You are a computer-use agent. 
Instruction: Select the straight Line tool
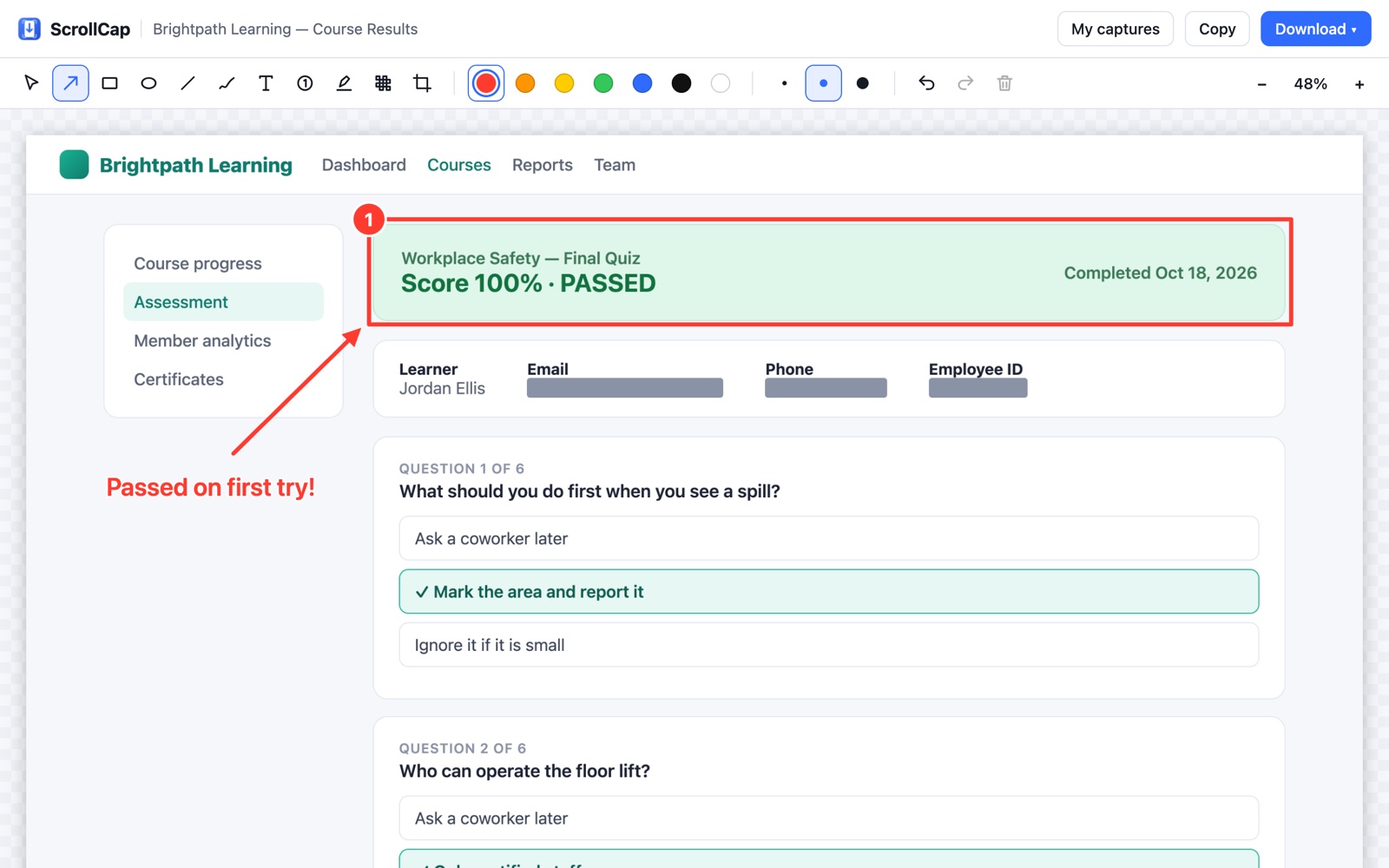[x=188, y=83]
